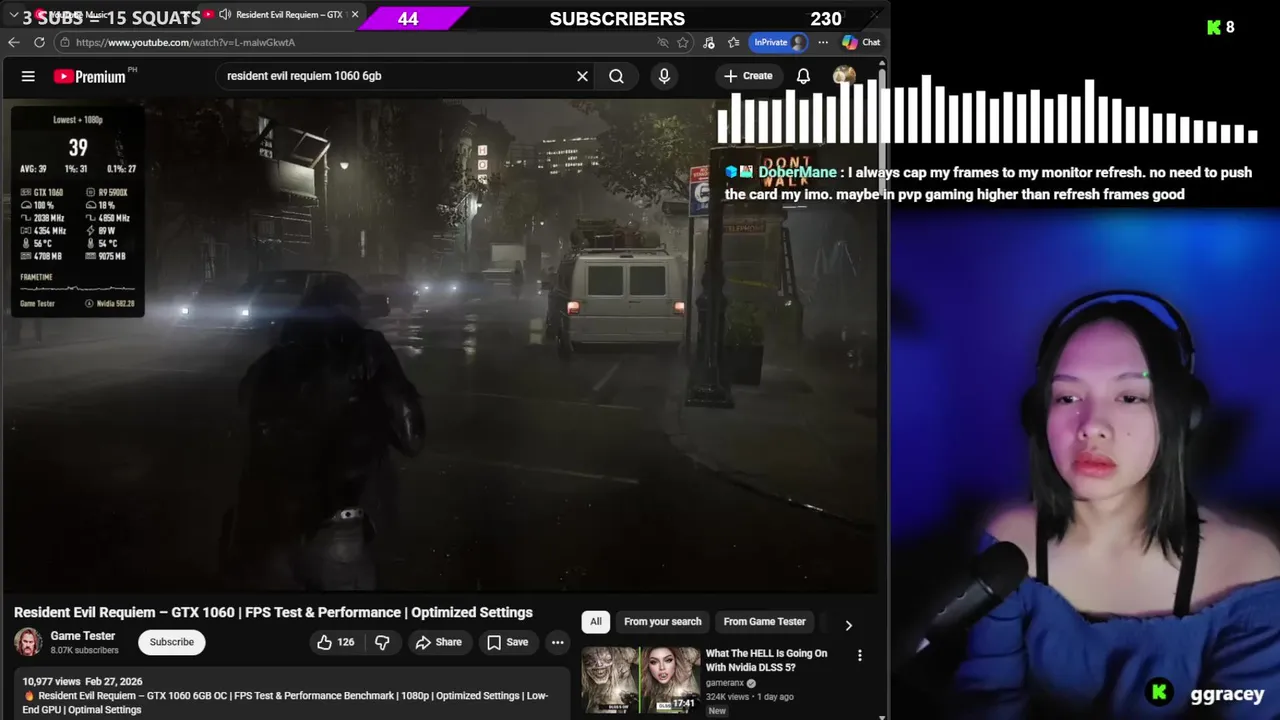
Task: Open more actions three-dot menu under the video
Action: click(558, 642)
